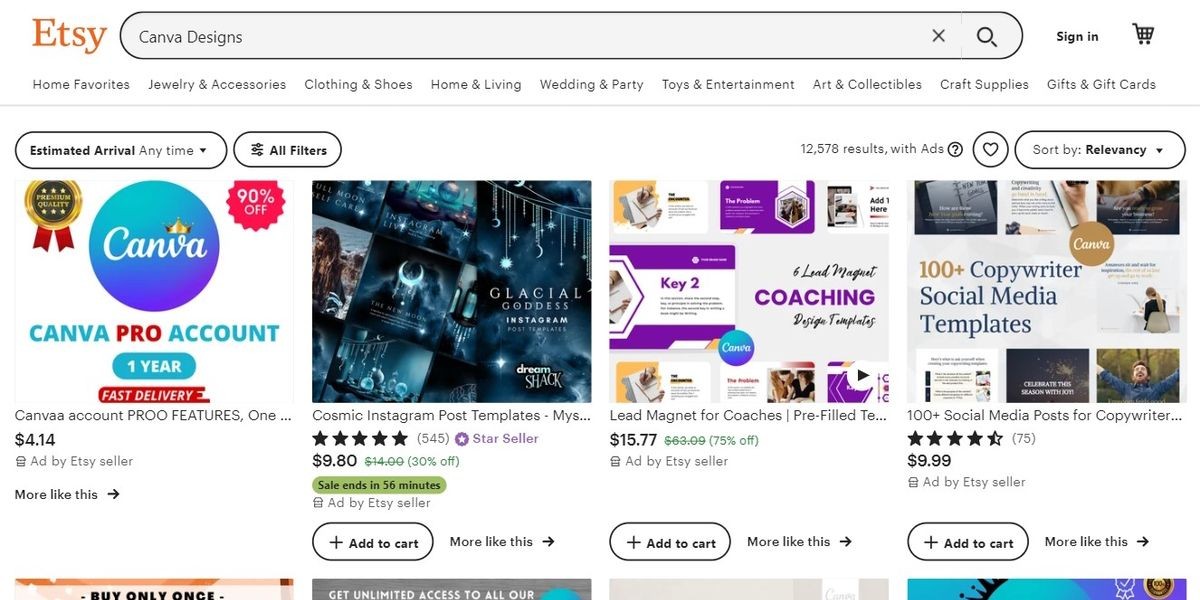Screen dimensions: 1200x600
Task: Click the $4.14 price
Action: click(35, 439)
